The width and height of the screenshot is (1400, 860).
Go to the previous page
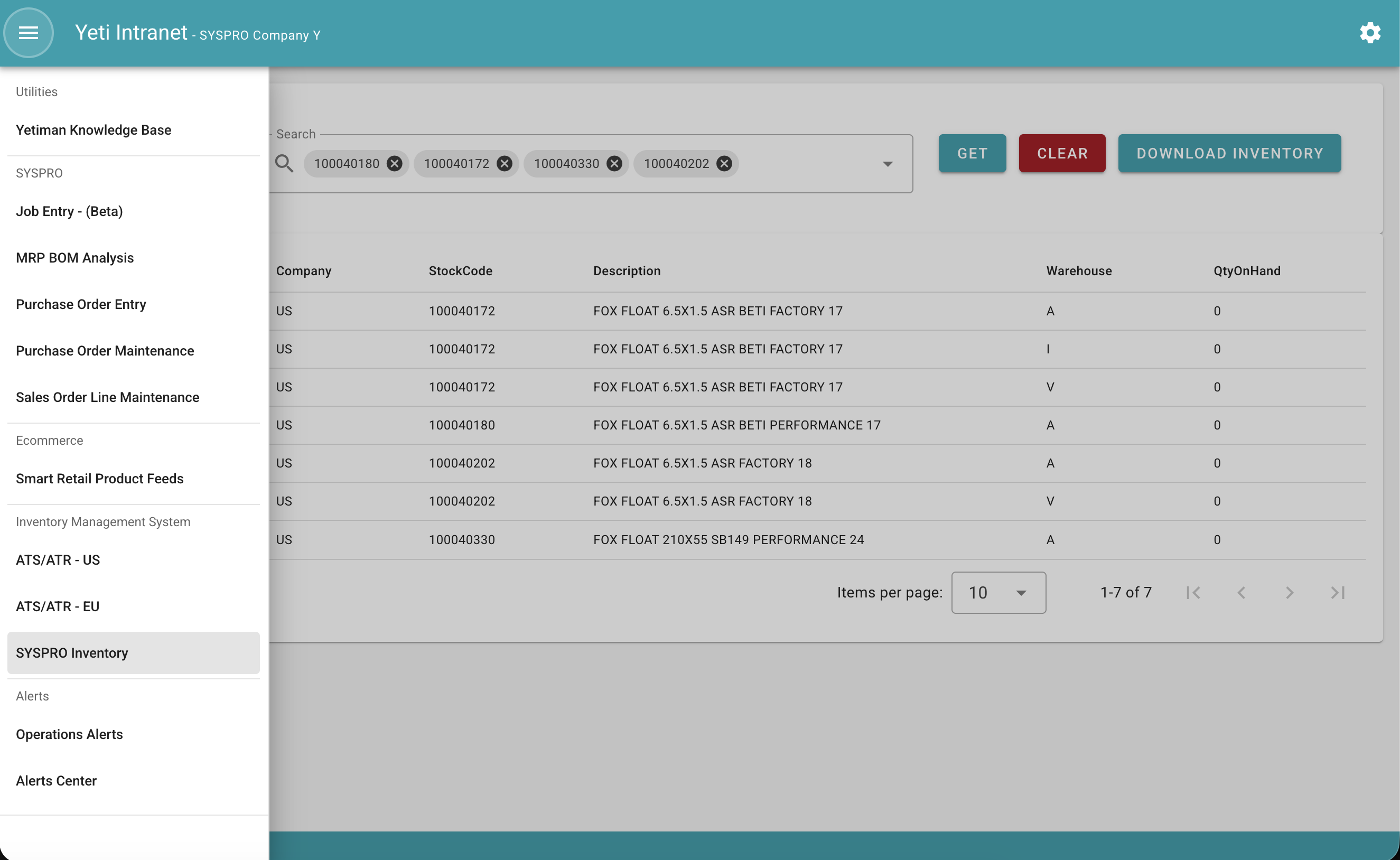(x=1242, y=593)
